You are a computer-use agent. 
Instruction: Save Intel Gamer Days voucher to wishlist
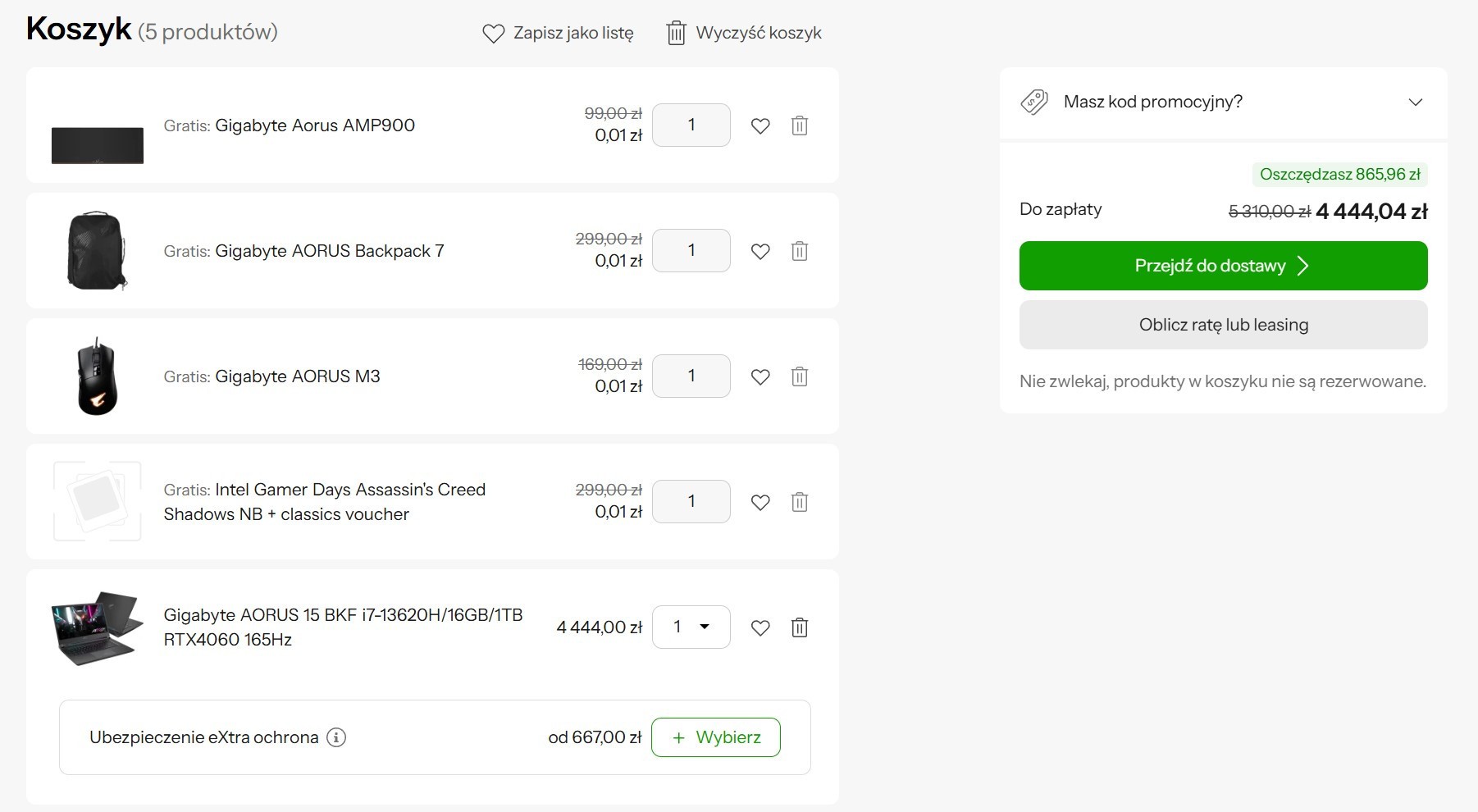point(760,502)
